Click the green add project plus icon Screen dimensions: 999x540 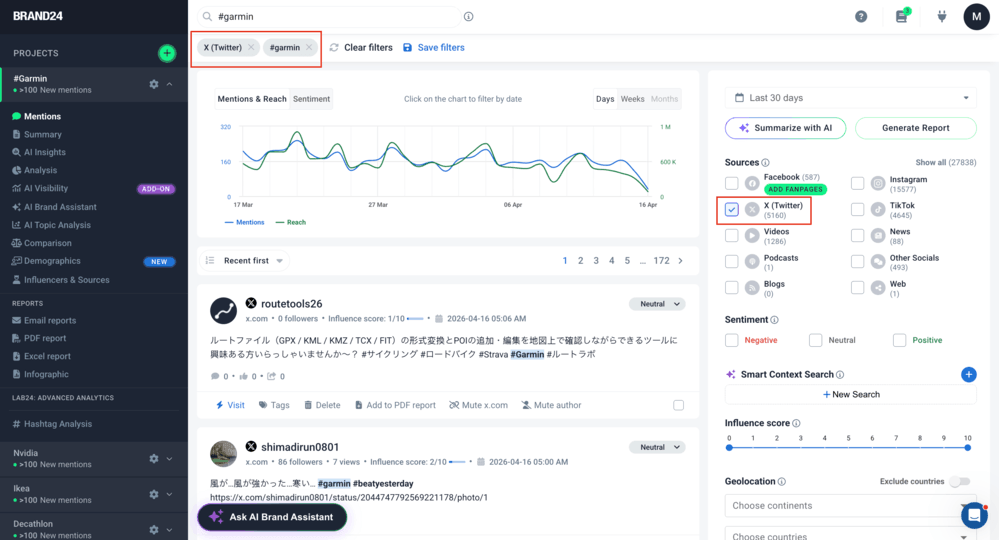pyautogui.click(x=167, y=53)
